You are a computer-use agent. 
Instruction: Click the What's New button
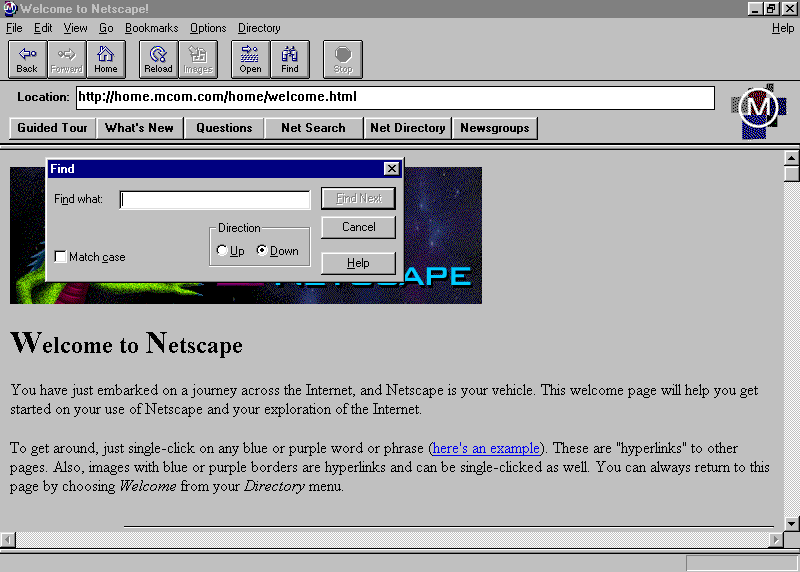(139, 128)
